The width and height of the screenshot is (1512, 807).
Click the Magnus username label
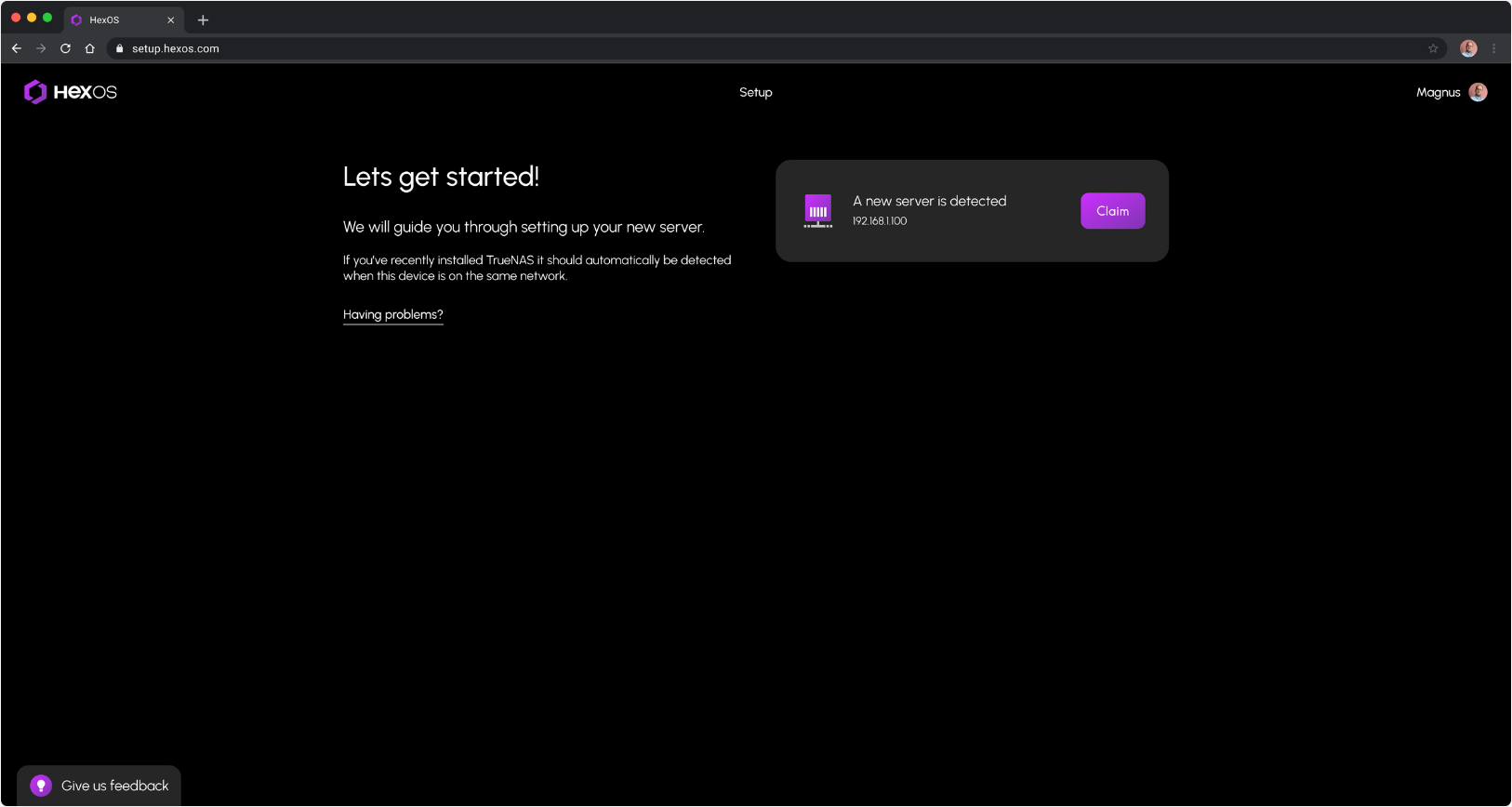[1438, 92]
